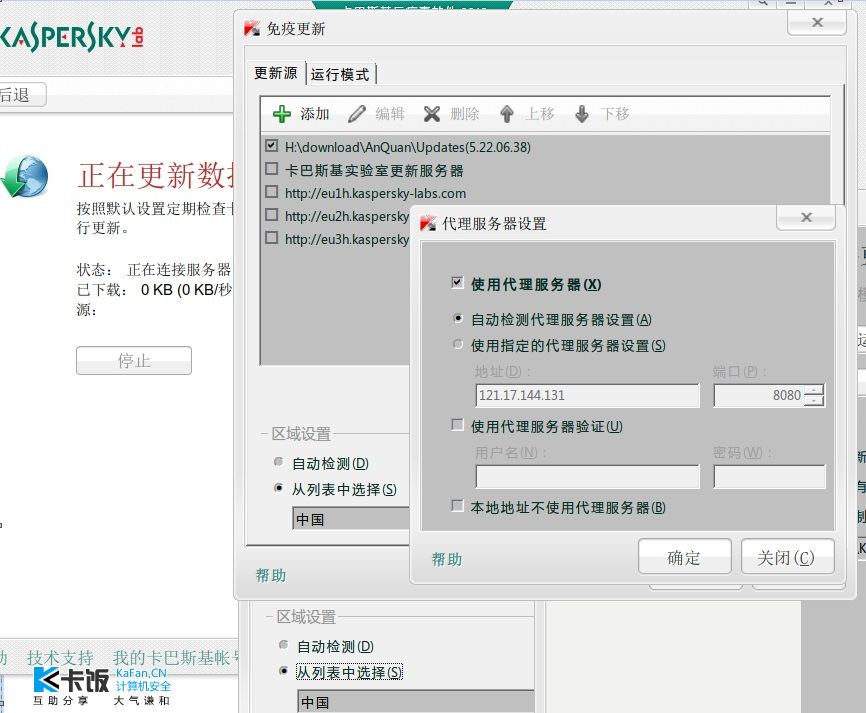
Task: Click the pencil 编辑 (Edit) toolbar icon
Action: [357, 114]
